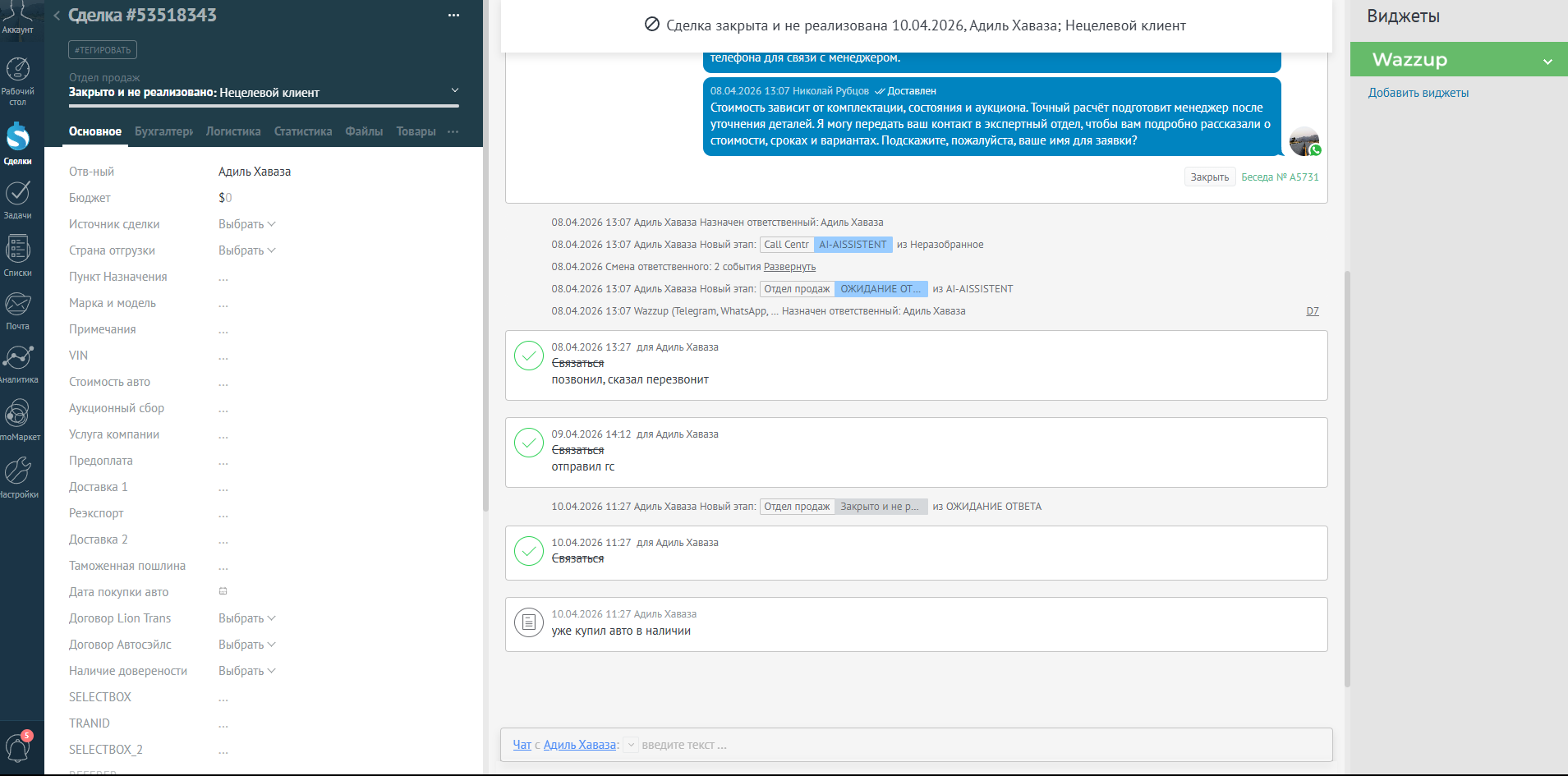Click the closed-deal prohibition icon in banner
The width and height of the screenshot is (1568, 776).
(652, 25)
